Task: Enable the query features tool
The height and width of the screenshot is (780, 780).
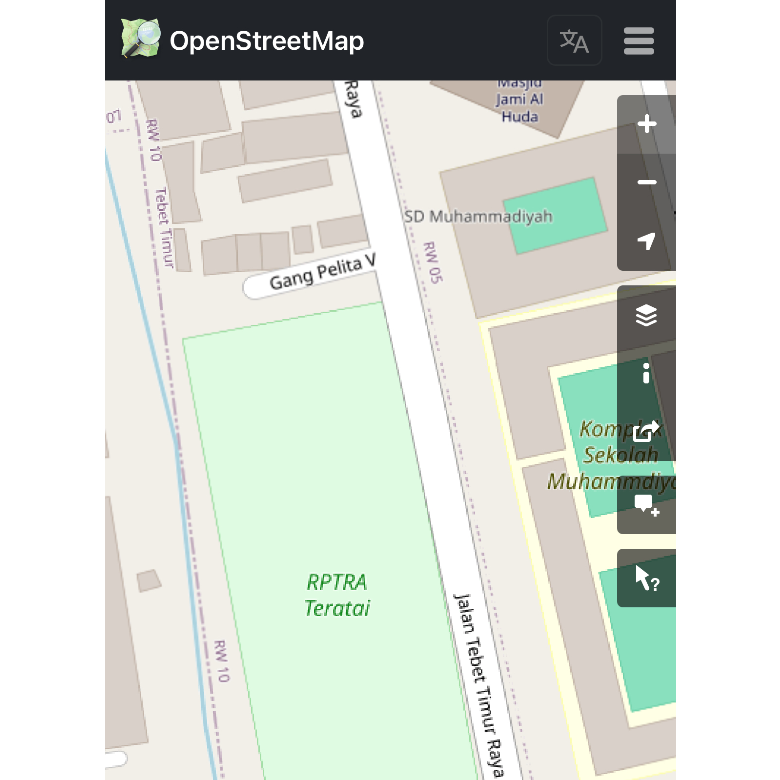Action: click(x=647, y=578)
